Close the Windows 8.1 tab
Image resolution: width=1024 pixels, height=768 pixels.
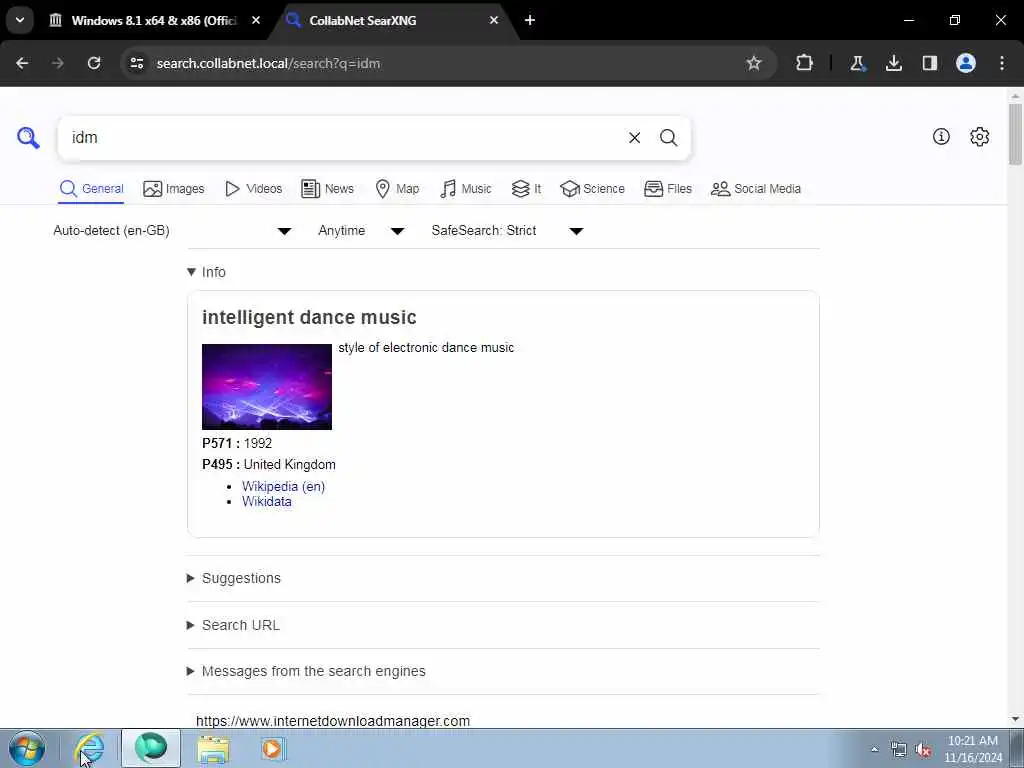tap(256, 20)
